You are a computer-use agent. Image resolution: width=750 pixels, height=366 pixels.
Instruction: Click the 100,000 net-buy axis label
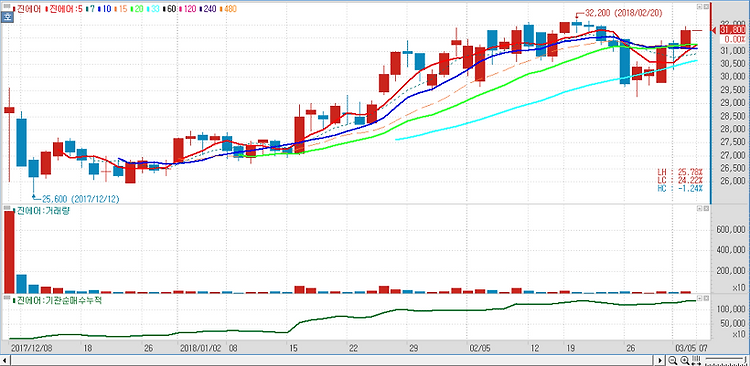click(x=730, y=310)
